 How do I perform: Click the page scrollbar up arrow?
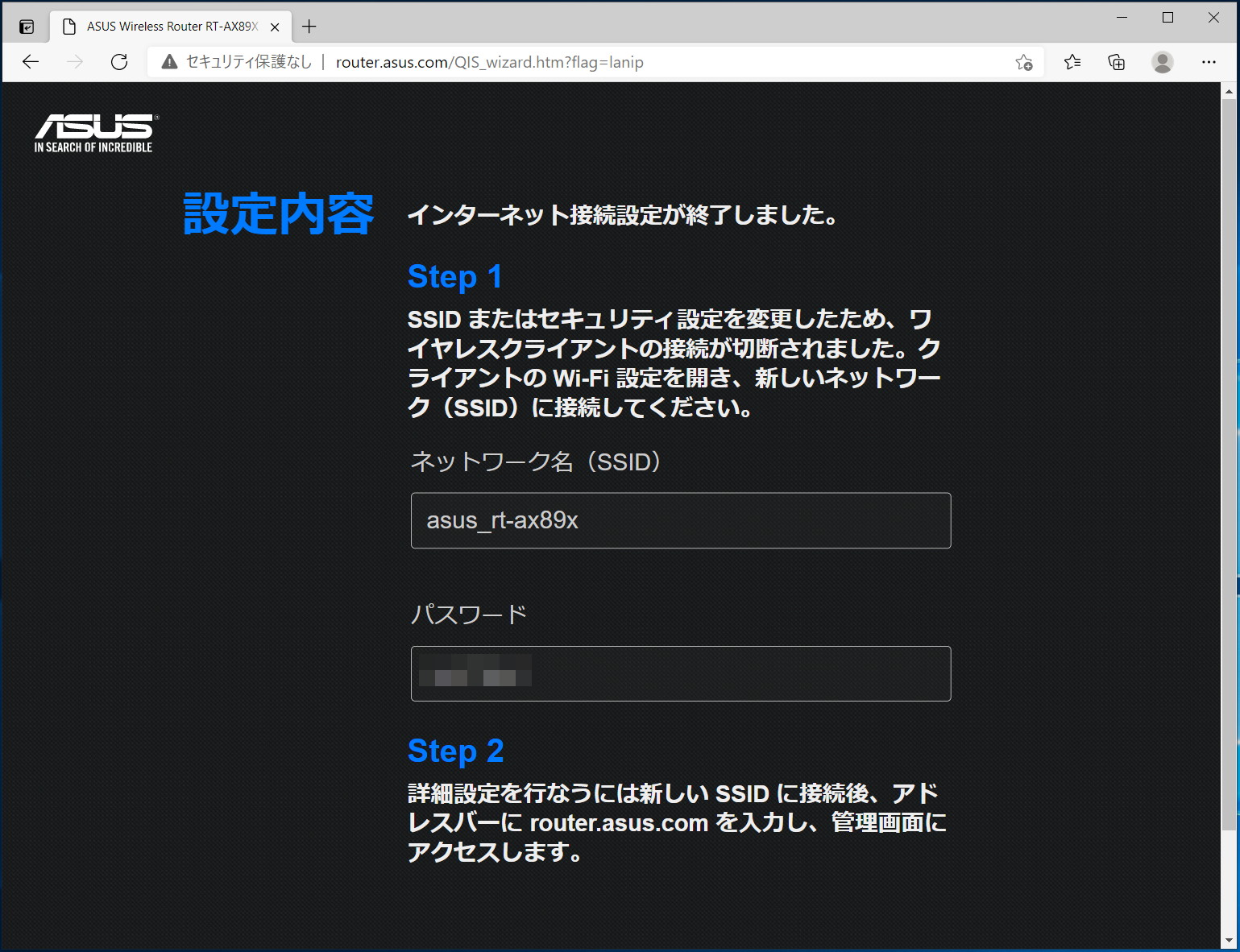coord(1229,92)
